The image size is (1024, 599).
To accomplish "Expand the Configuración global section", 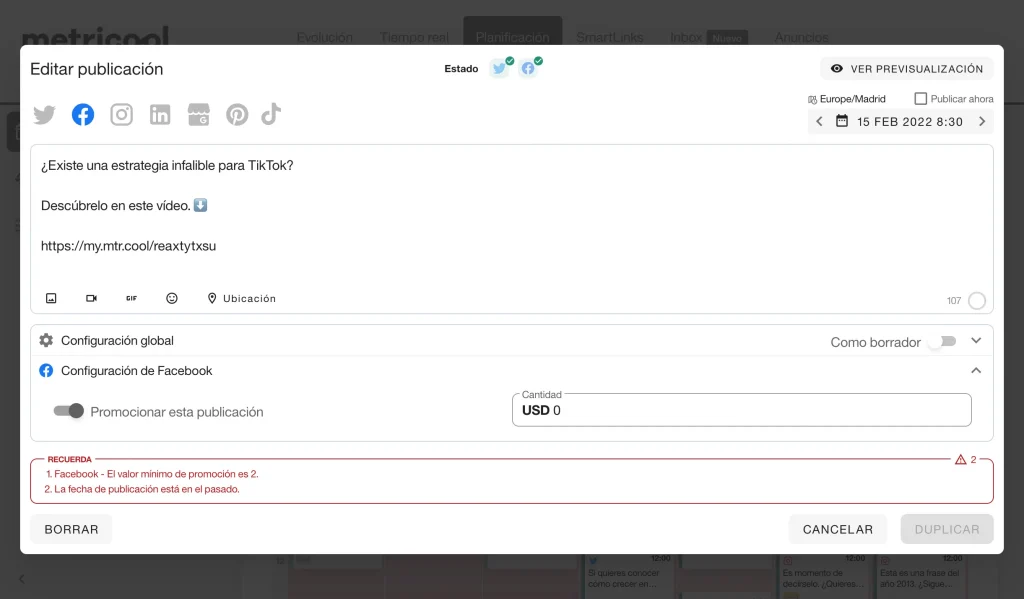I will pyautogui.click(x=976, y=341).
